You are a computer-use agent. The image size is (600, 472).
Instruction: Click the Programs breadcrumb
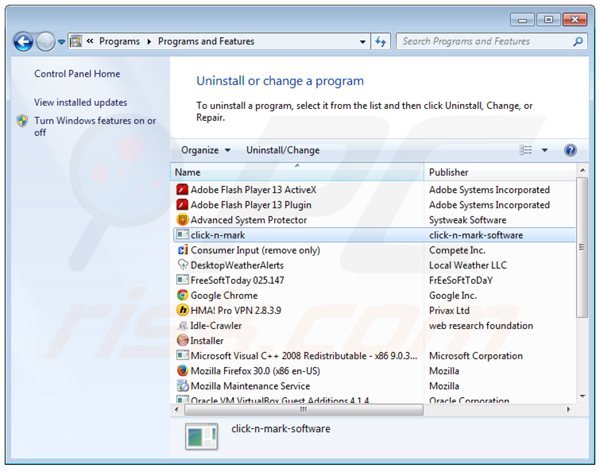click(x=119, y=41)
